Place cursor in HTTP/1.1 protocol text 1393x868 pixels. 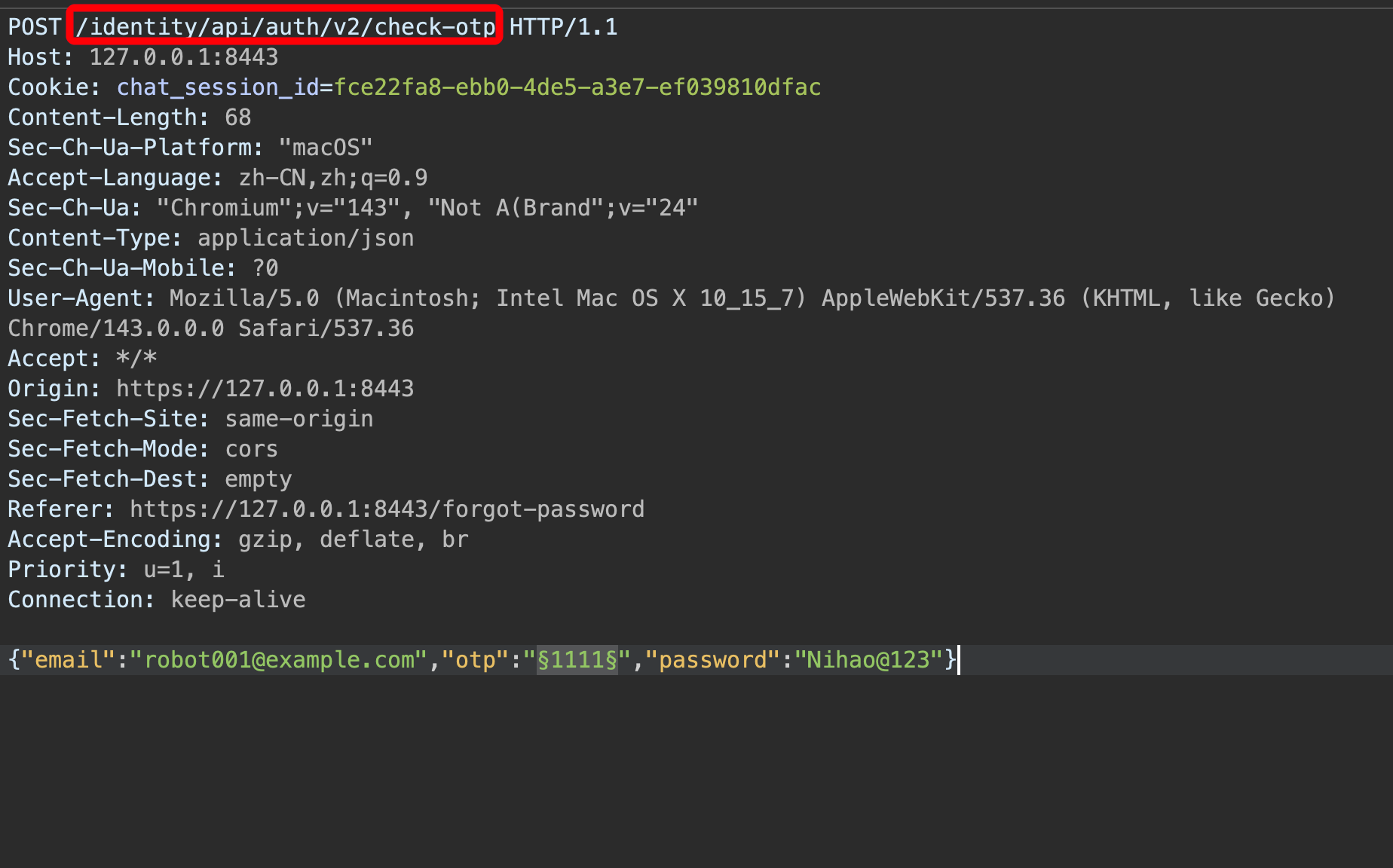563,27
